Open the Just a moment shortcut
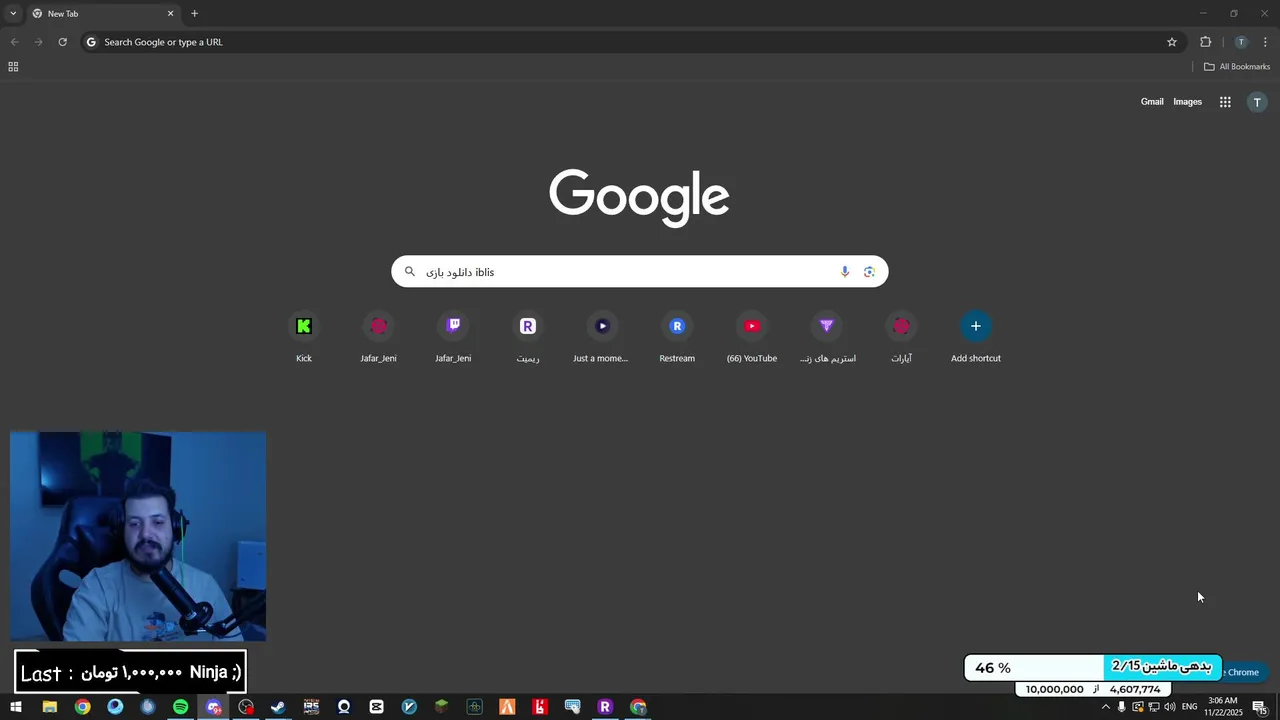The height and width of the screenshot is (720, 1280). [x=602, y=337]
